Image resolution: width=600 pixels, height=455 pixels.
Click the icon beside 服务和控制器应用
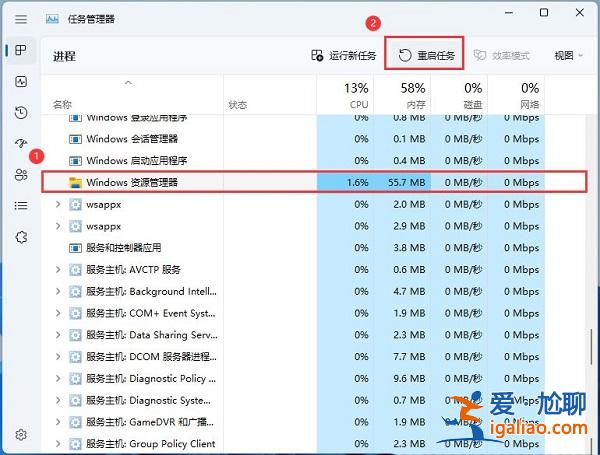click(x=75, y=248)
